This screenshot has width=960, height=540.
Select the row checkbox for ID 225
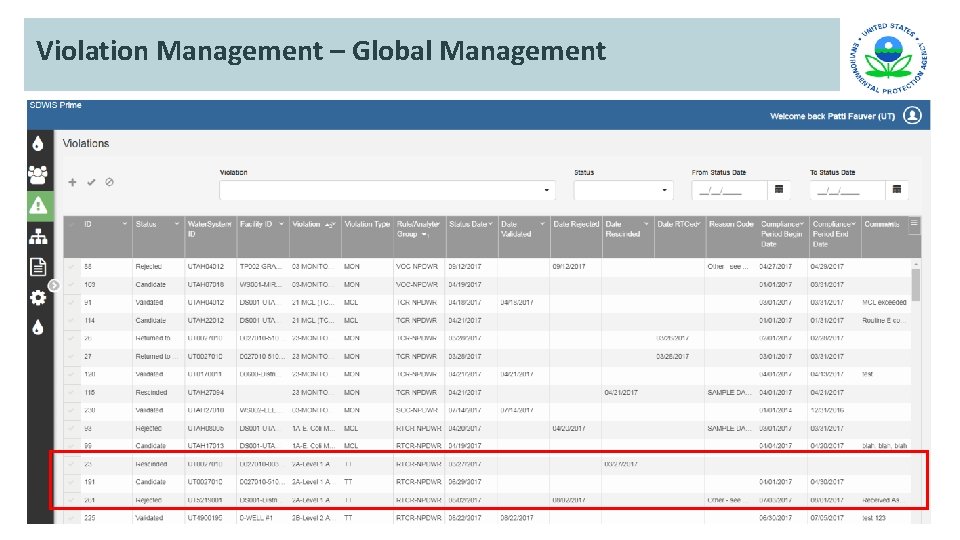[x=72, y=518]
